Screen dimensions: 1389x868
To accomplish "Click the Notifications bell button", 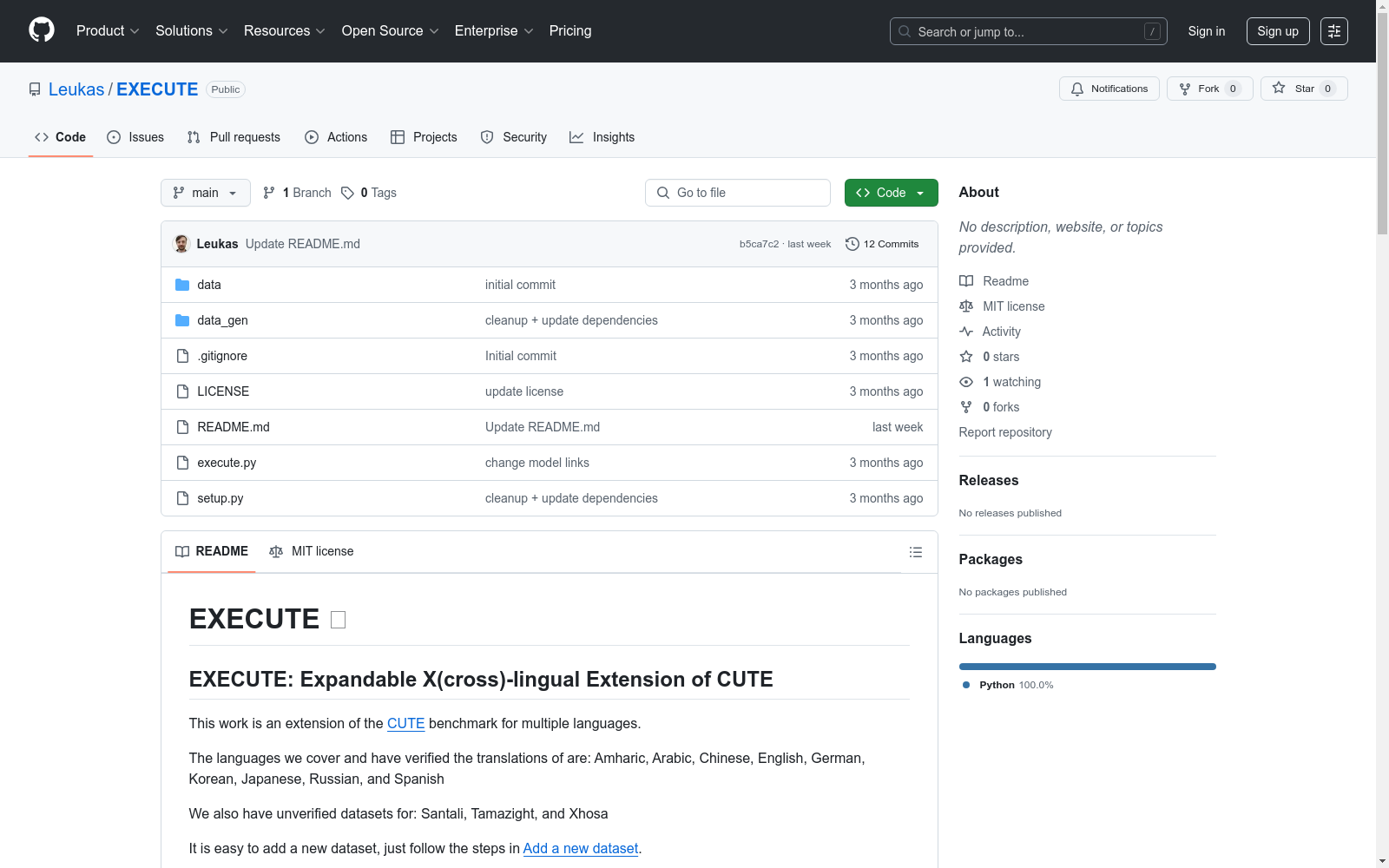I will click(1109, 89).
